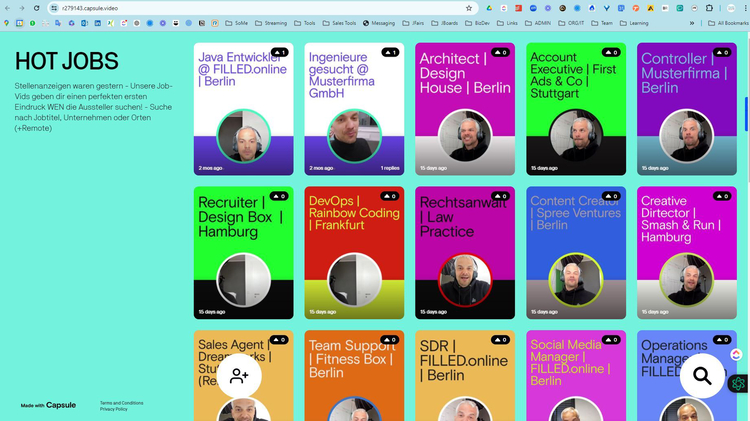Open the All Bookmarks folder
This screenshot has width=750, height=421.
(728, 23)
